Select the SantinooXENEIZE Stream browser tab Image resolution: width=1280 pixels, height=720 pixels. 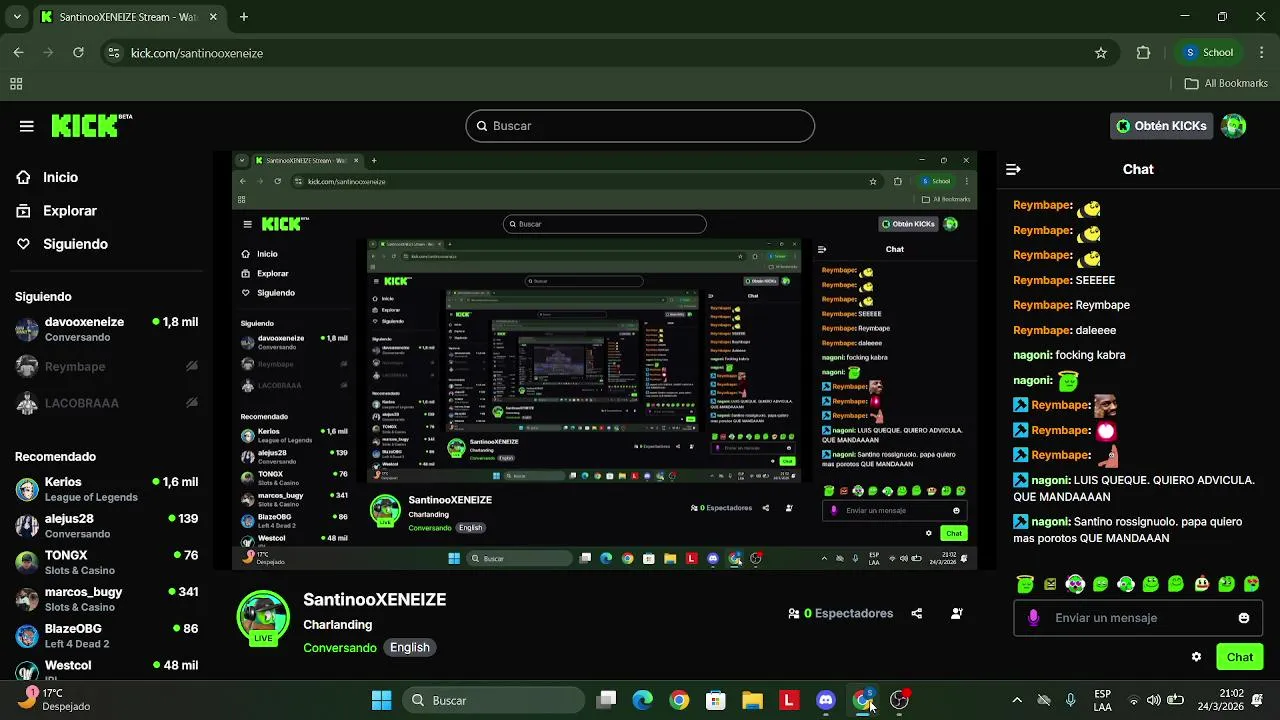[x=129, y=17]
